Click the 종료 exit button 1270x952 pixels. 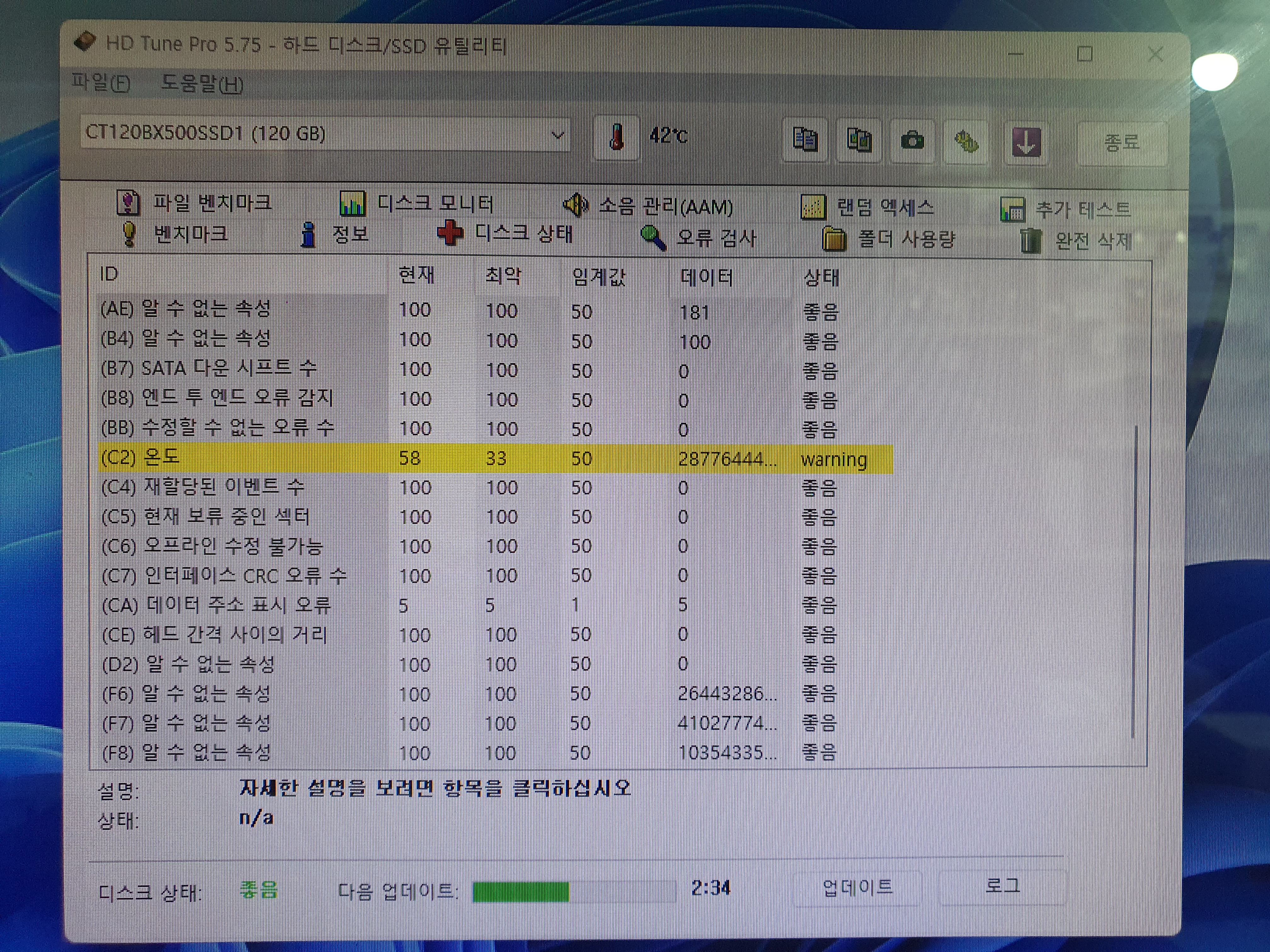pos(1122,143)
